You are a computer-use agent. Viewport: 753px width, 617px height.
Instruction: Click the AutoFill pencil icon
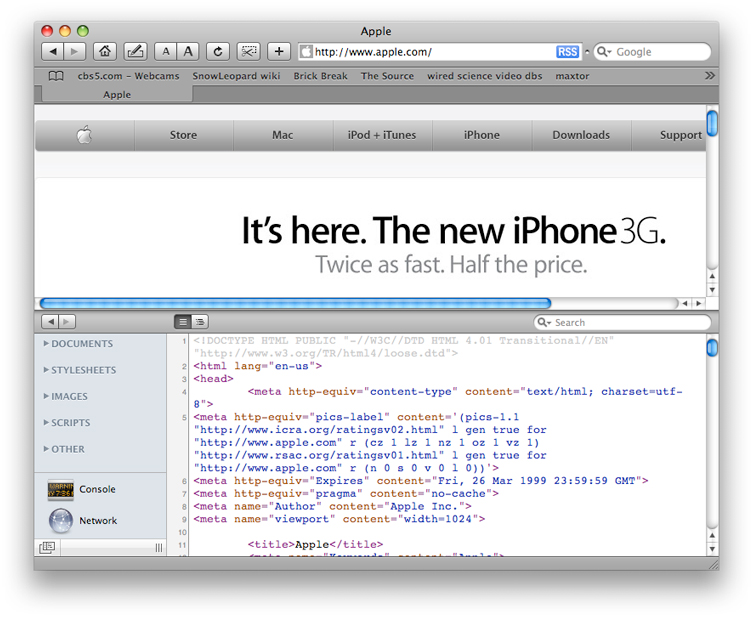tap(135, 51)
